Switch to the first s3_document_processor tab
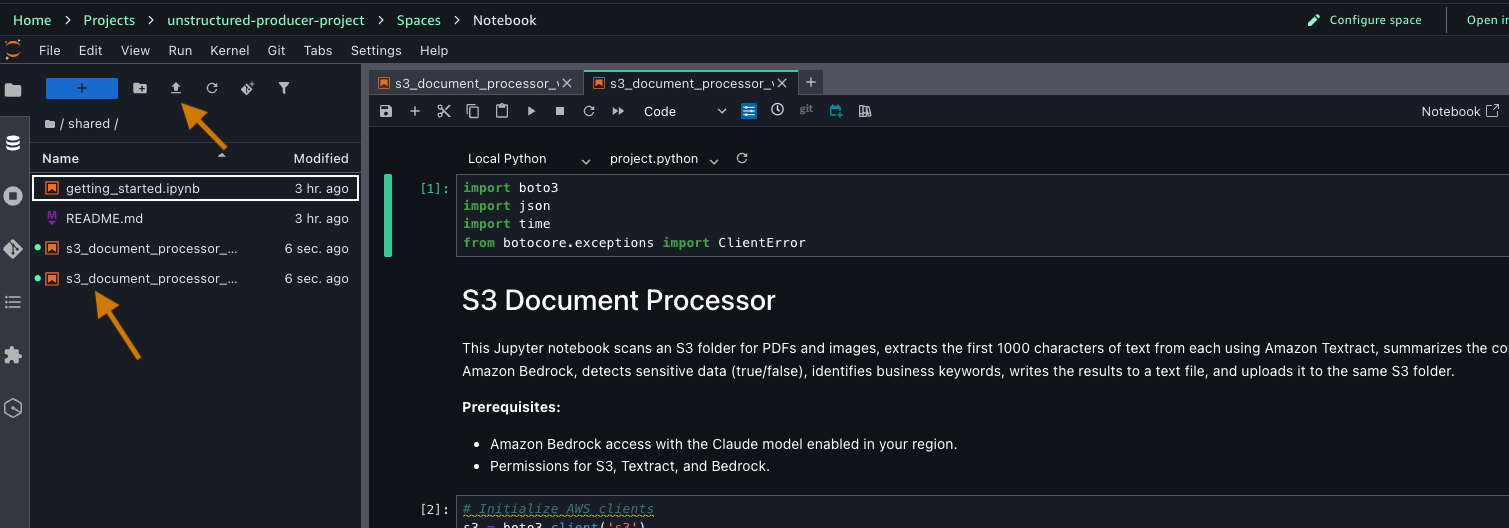The width and height of the screenshot is (1509, 528). pos(468,83)
